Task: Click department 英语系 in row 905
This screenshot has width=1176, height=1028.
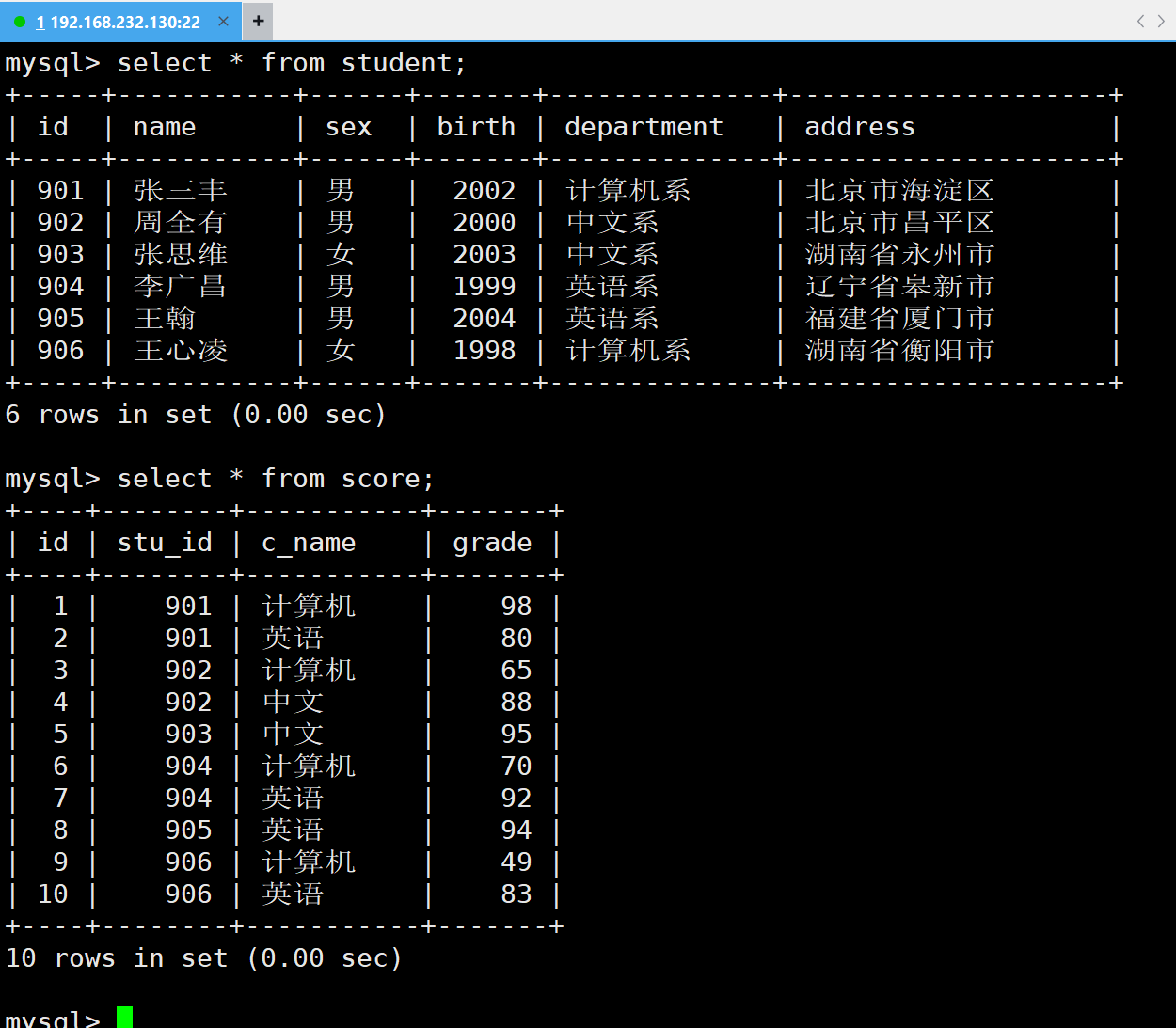Action: click(612, 318)
